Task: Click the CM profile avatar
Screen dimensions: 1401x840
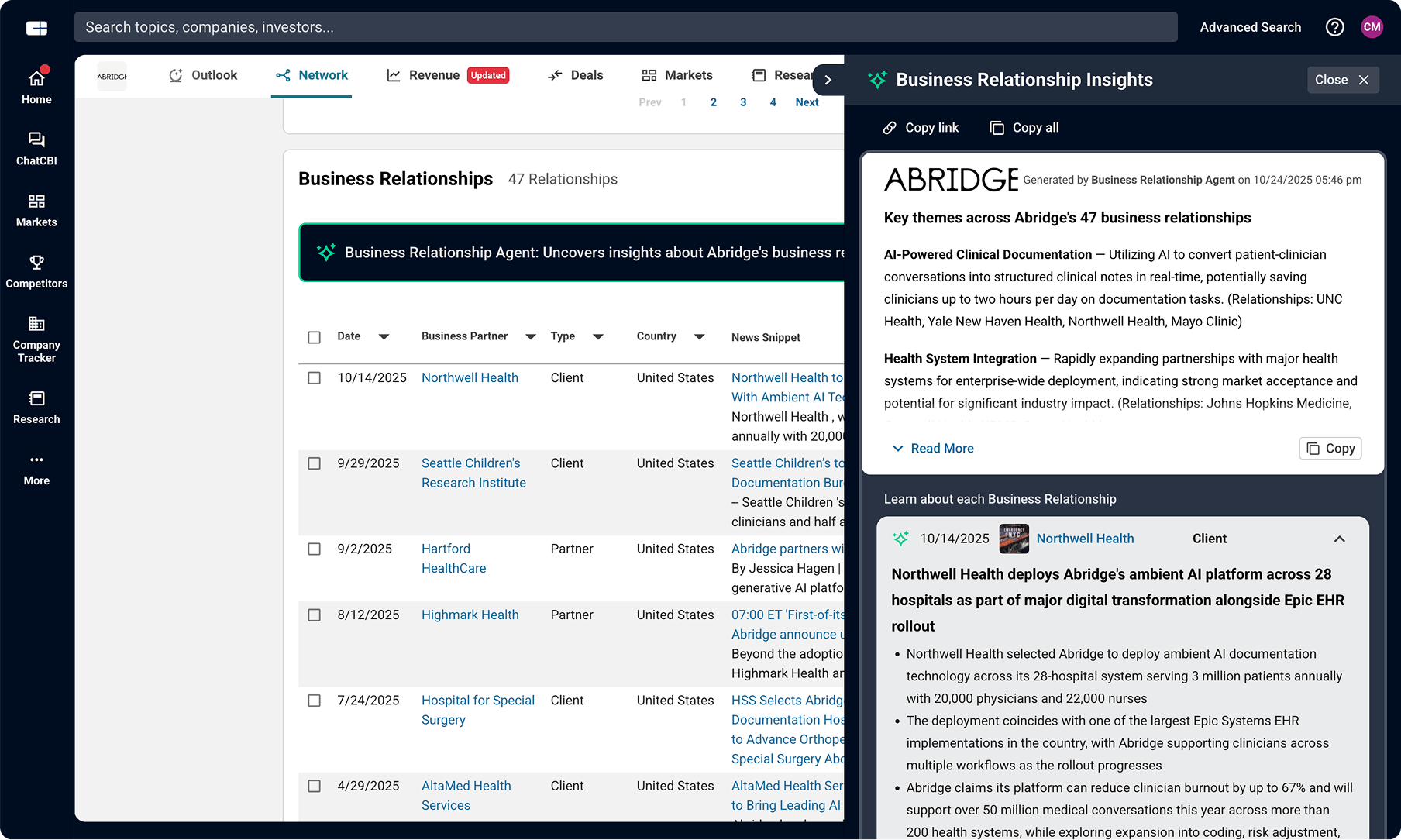Action: (x=1372, y=26)
